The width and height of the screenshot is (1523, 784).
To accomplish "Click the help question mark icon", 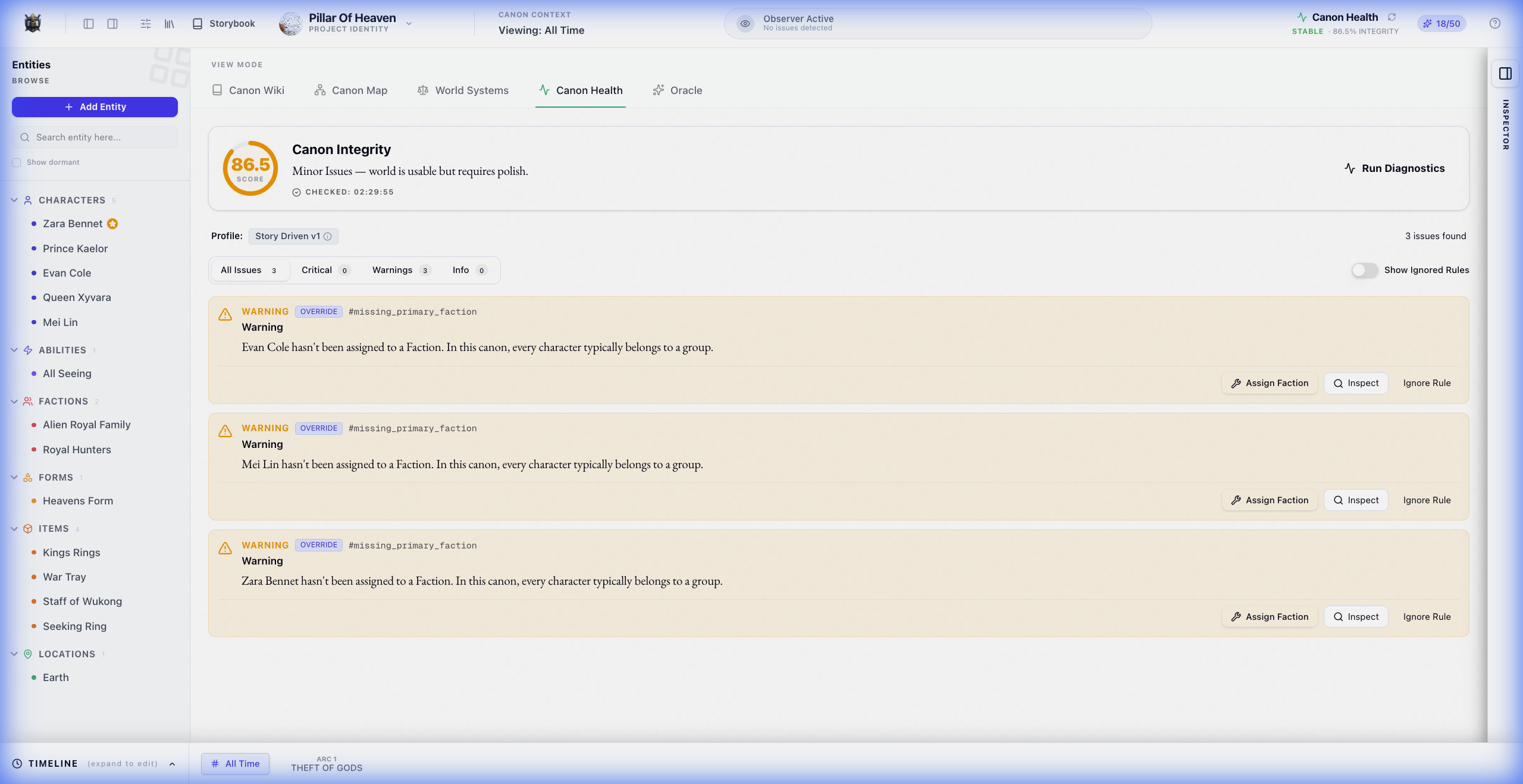I will [1494, 24].
